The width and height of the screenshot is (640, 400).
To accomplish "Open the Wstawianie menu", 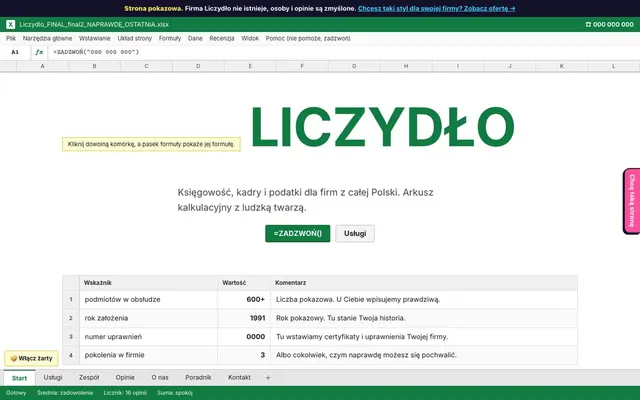I will pos(95,38).
